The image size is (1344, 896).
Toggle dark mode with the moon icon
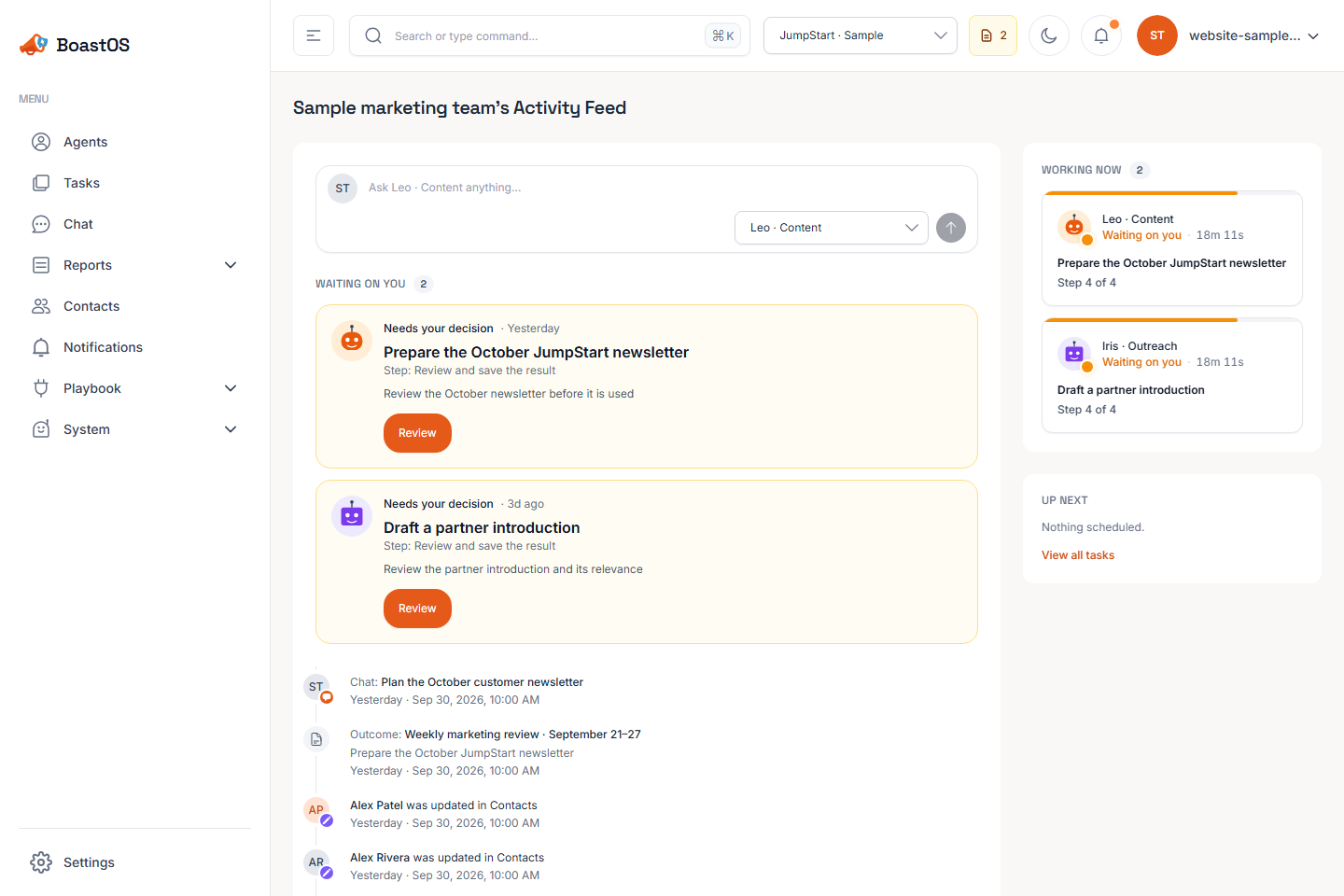point(1049,35)
